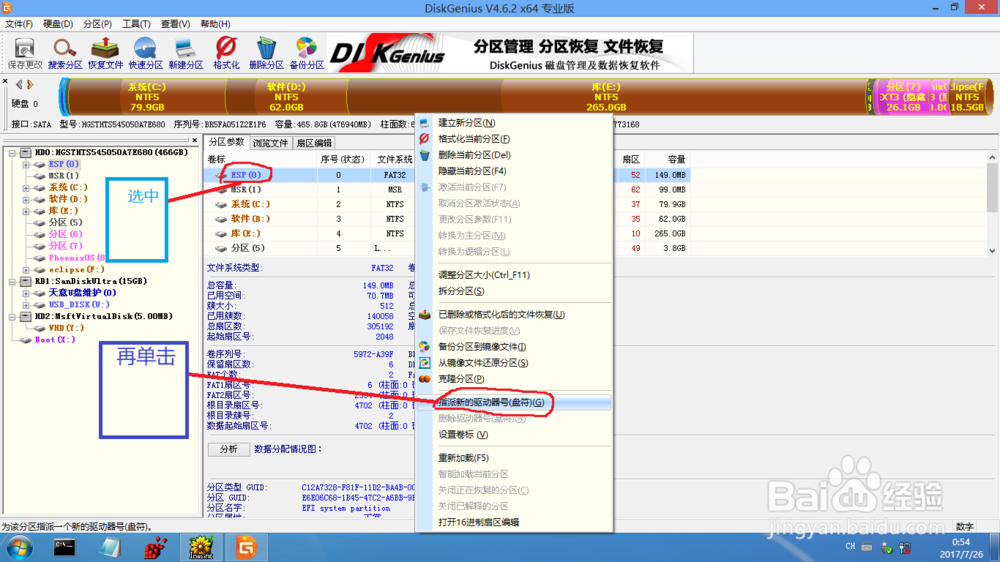Select the 软件(D:) block in disk map
Viewport: 1000px width, 562px height.
pos(286,97)
